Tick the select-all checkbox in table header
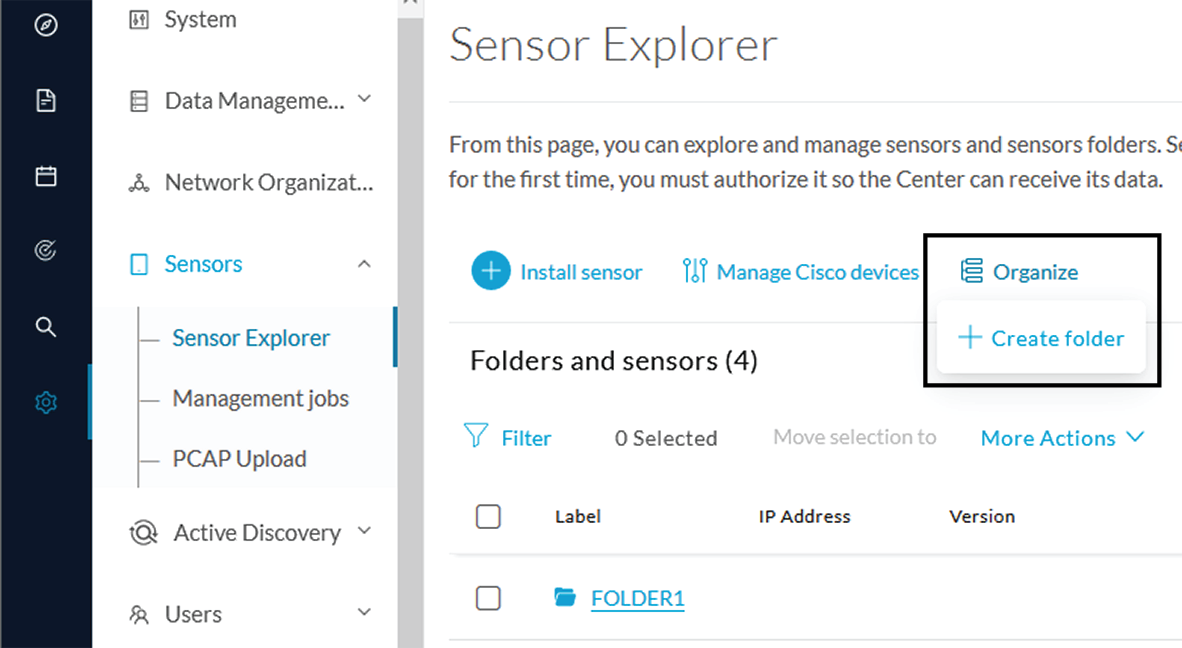Viewport: 1182px width, 648px height. (488, 516)
